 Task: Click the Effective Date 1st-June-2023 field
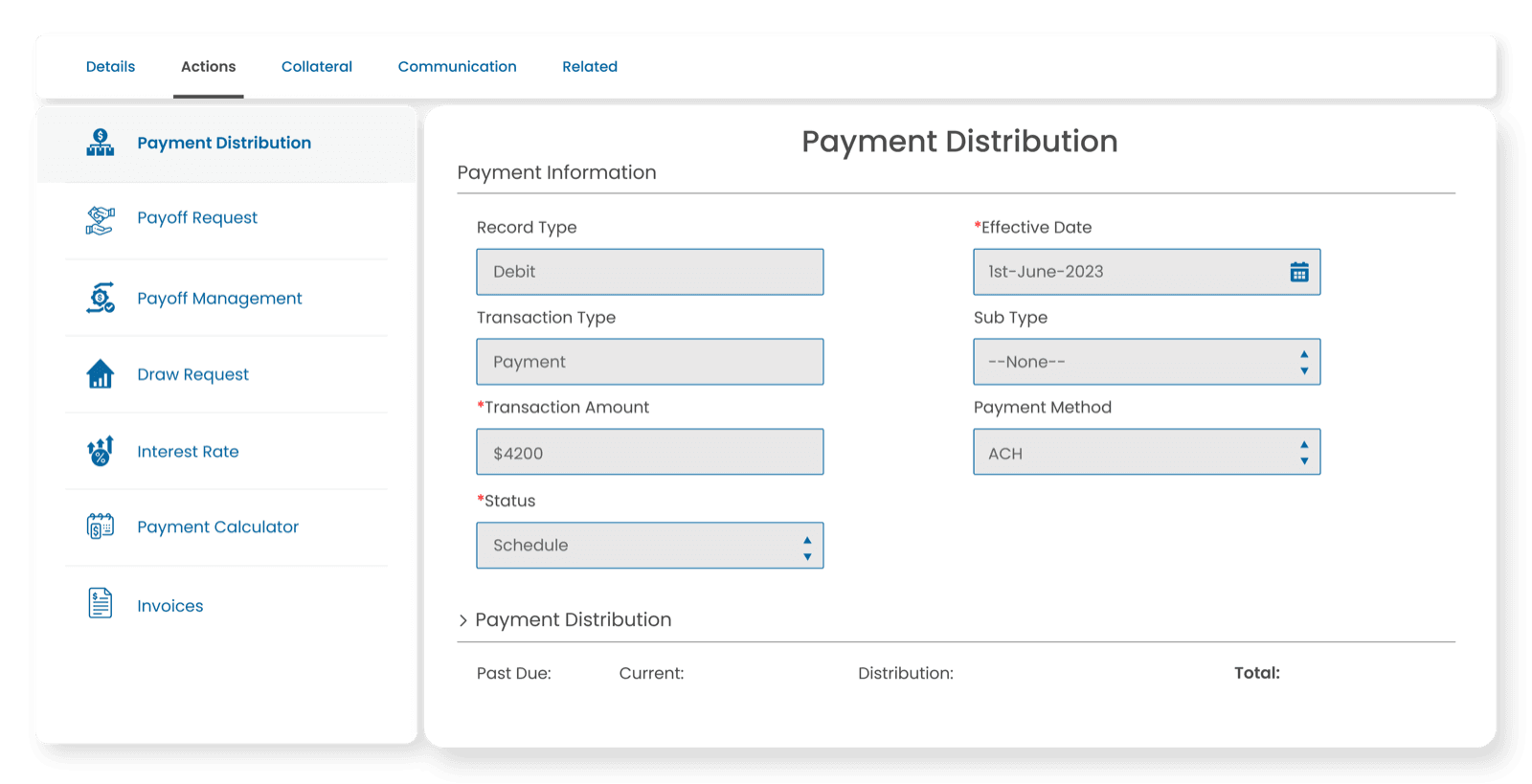click(x=1146, y=272)
